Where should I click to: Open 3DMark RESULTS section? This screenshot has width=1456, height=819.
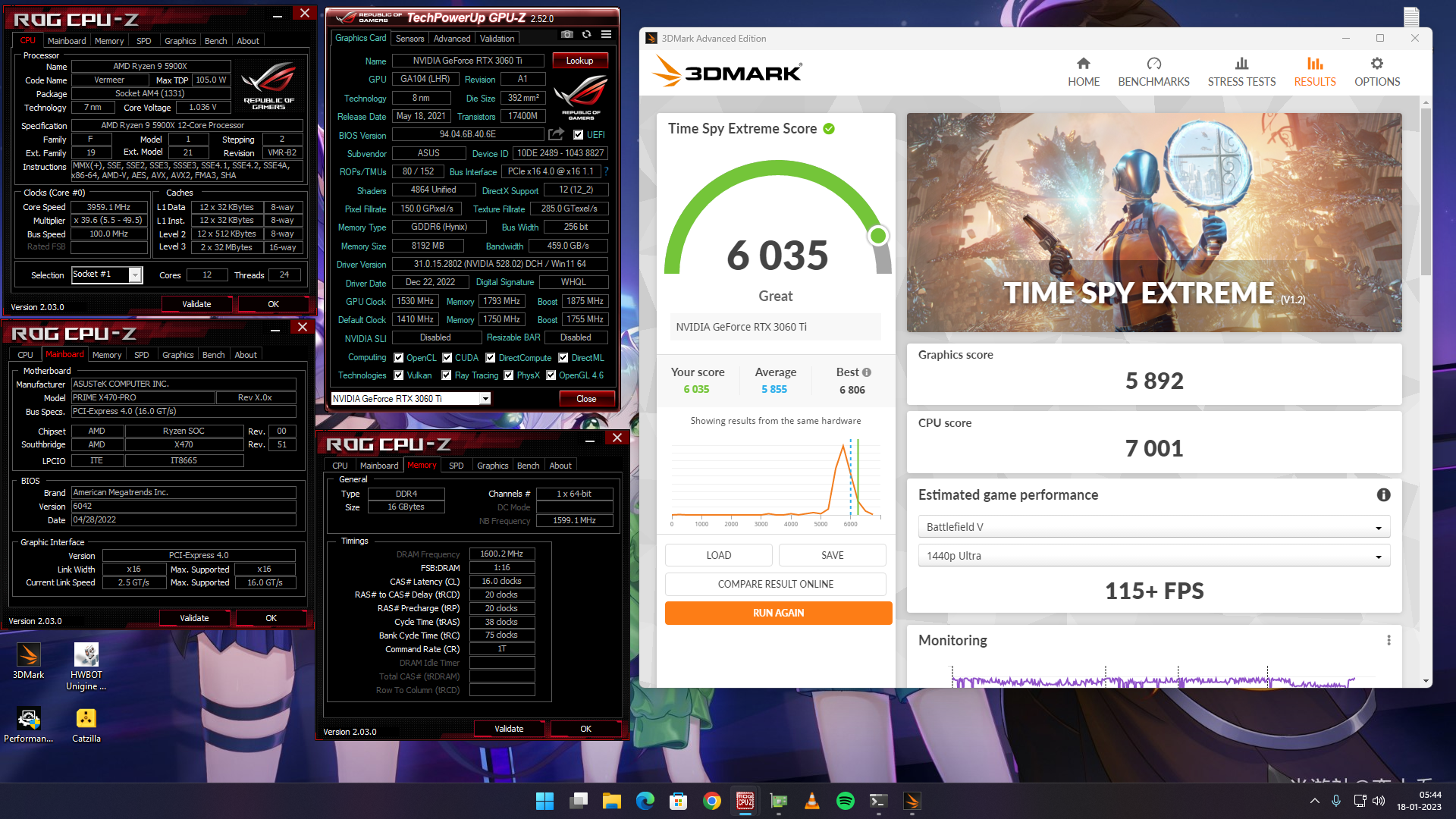click(x=1314, y=72)
